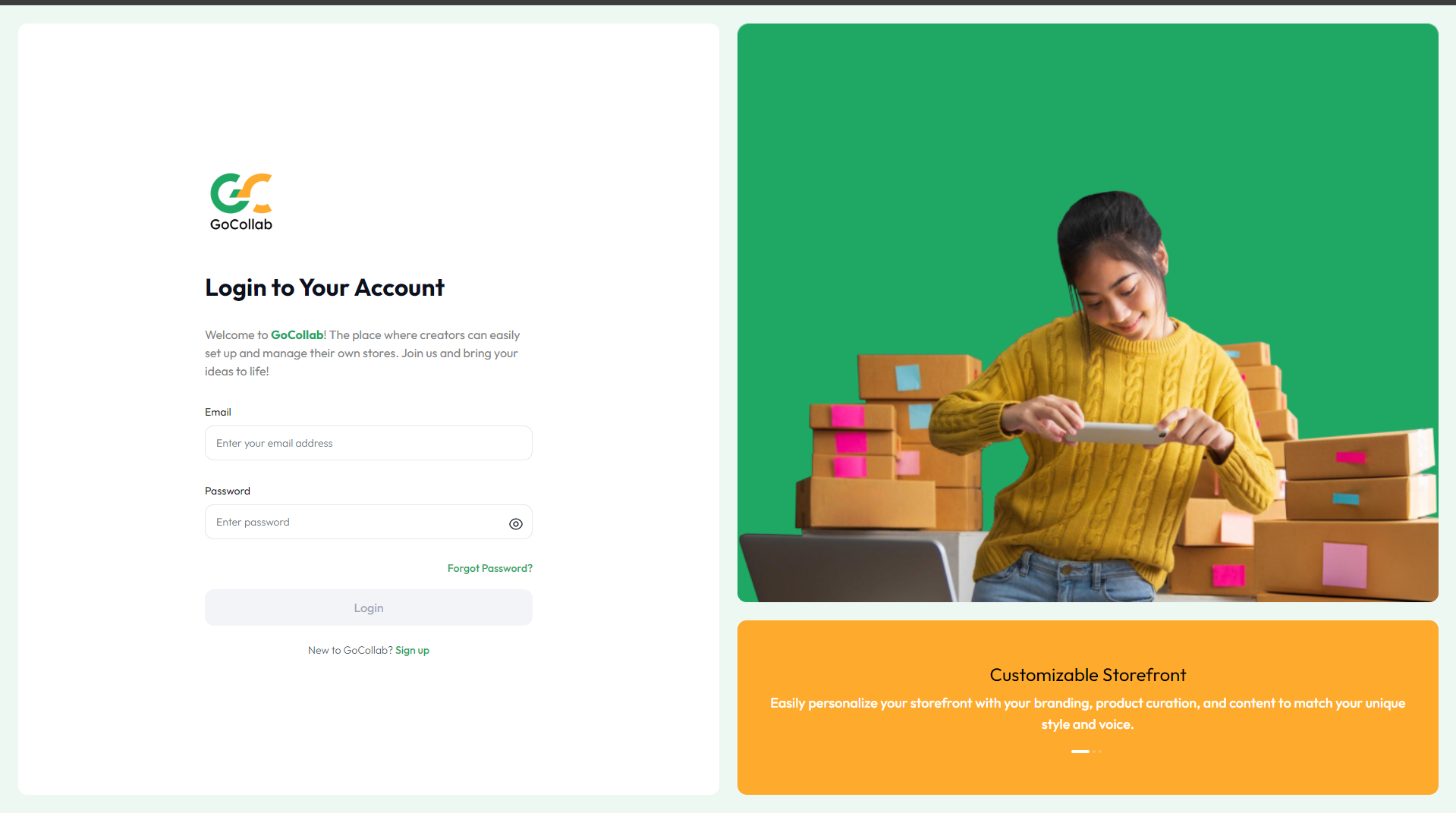Click the Login to Your Account heading
The height and width of the screenshot is (813, 1456).
pos(325,287)
